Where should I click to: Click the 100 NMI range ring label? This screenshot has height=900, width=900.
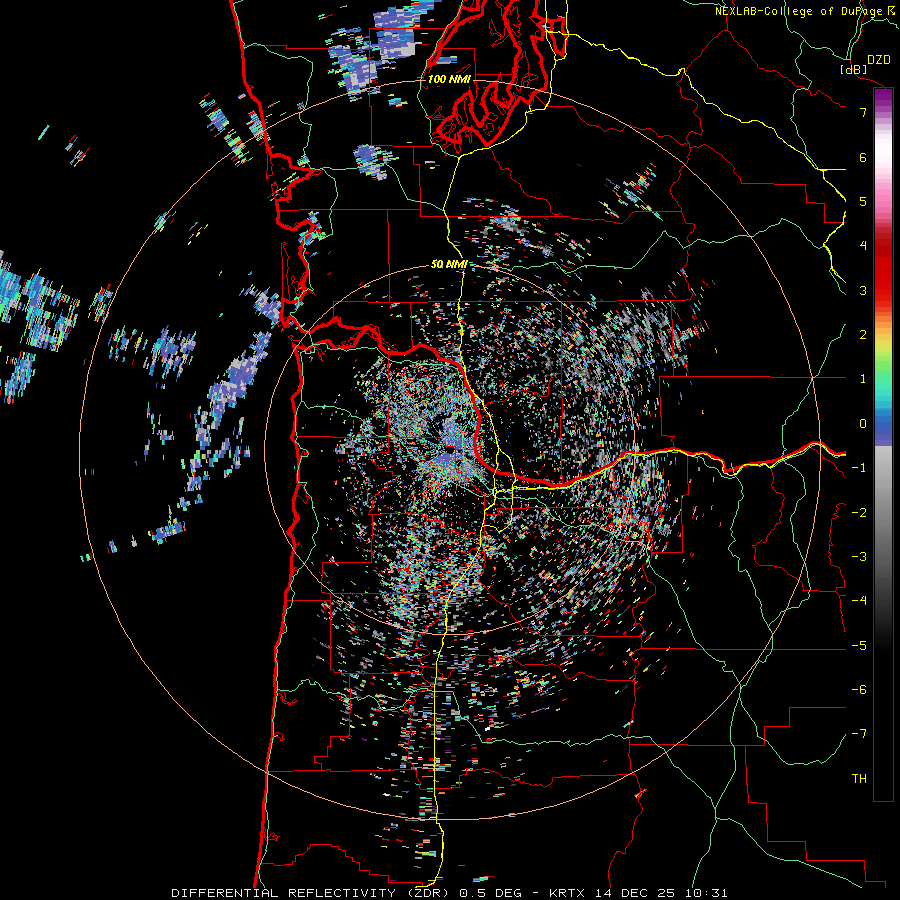click(x=448, y=79)
